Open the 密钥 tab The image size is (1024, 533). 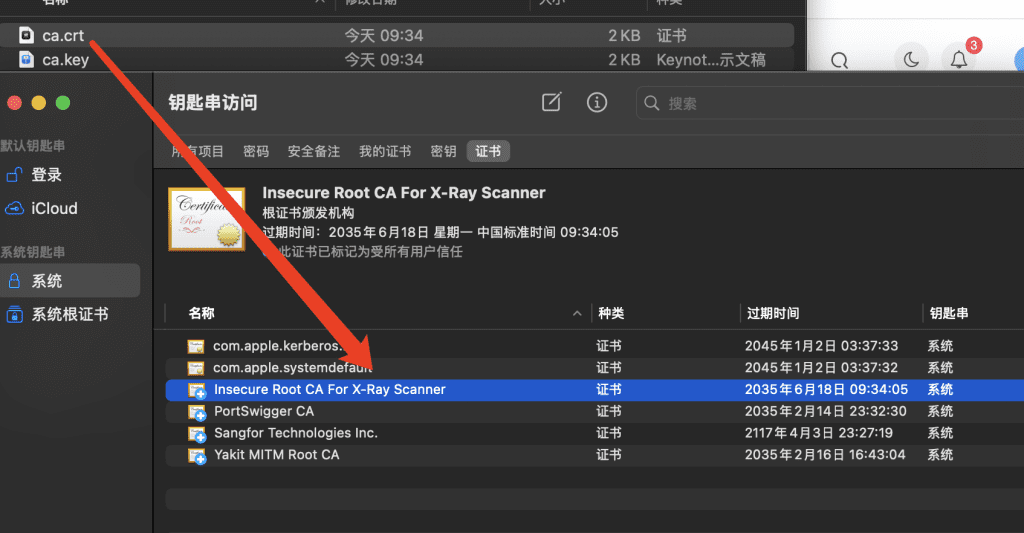443,152
